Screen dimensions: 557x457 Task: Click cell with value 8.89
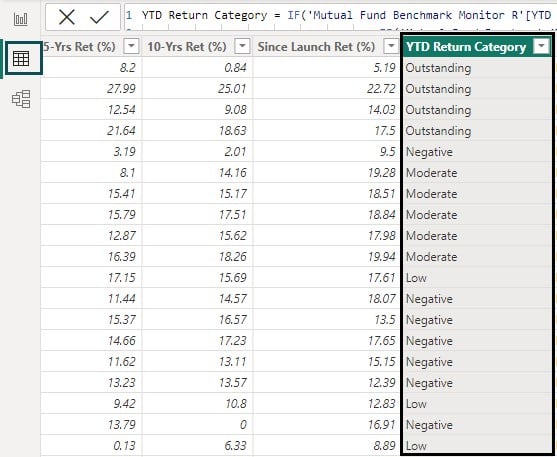(x=327, y=445)
